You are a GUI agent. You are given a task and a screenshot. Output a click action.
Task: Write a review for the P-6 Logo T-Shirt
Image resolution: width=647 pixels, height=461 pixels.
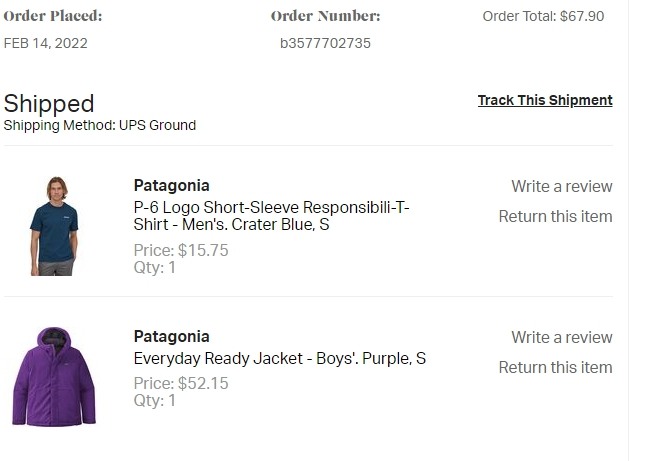[562, 186]
